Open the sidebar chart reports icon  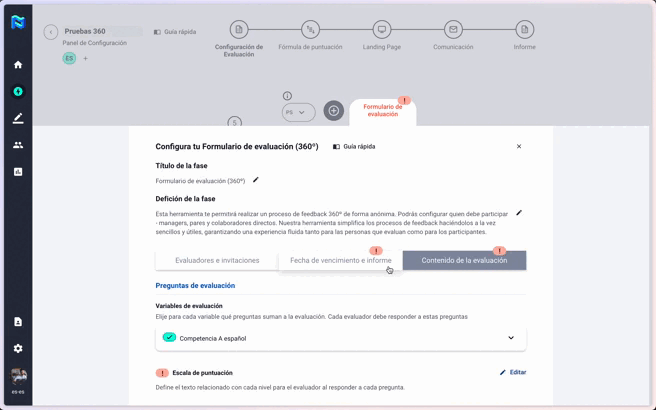coord(17,172)
